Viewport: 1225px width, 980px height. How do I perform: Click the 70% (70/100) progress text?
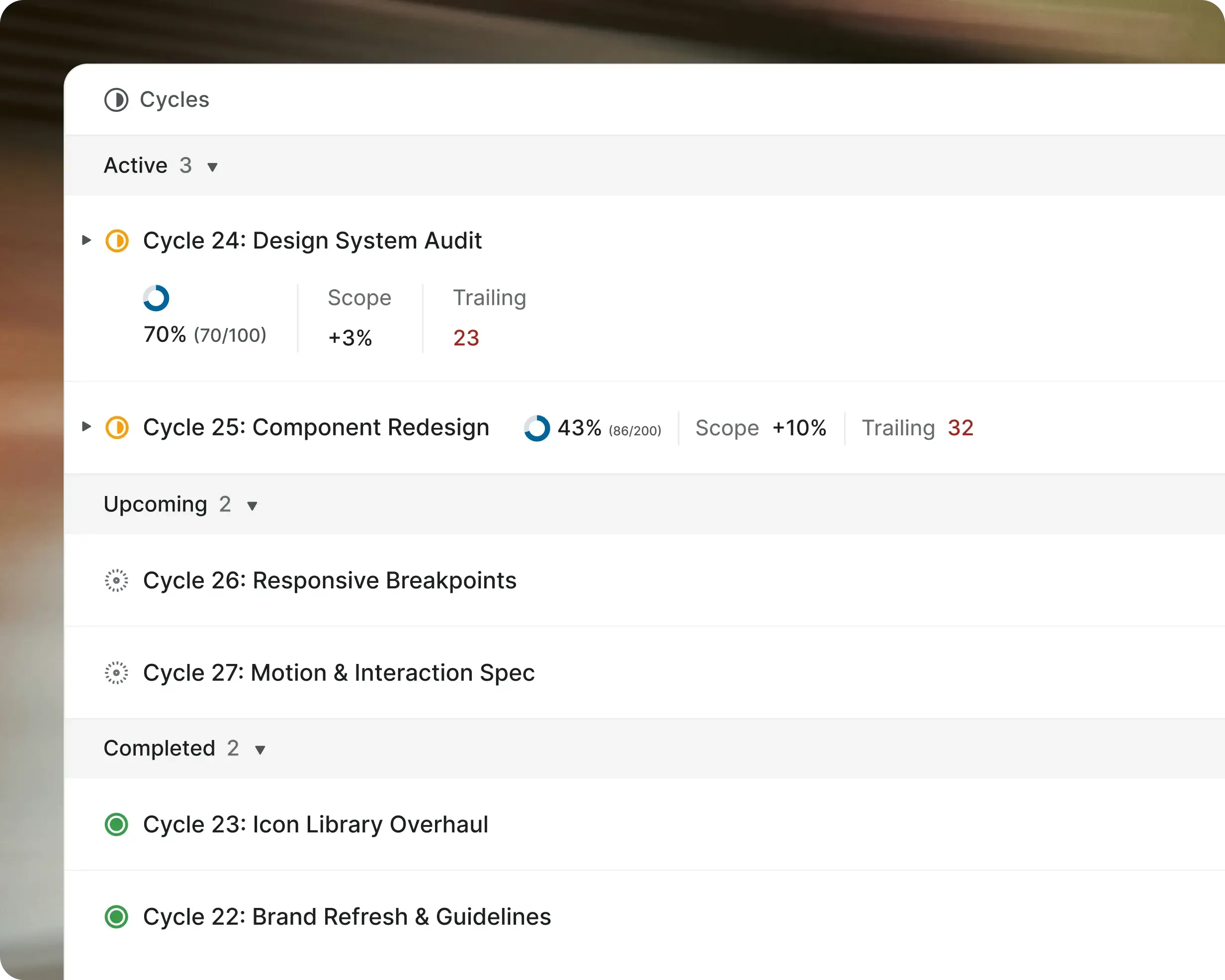click(205, 334)
